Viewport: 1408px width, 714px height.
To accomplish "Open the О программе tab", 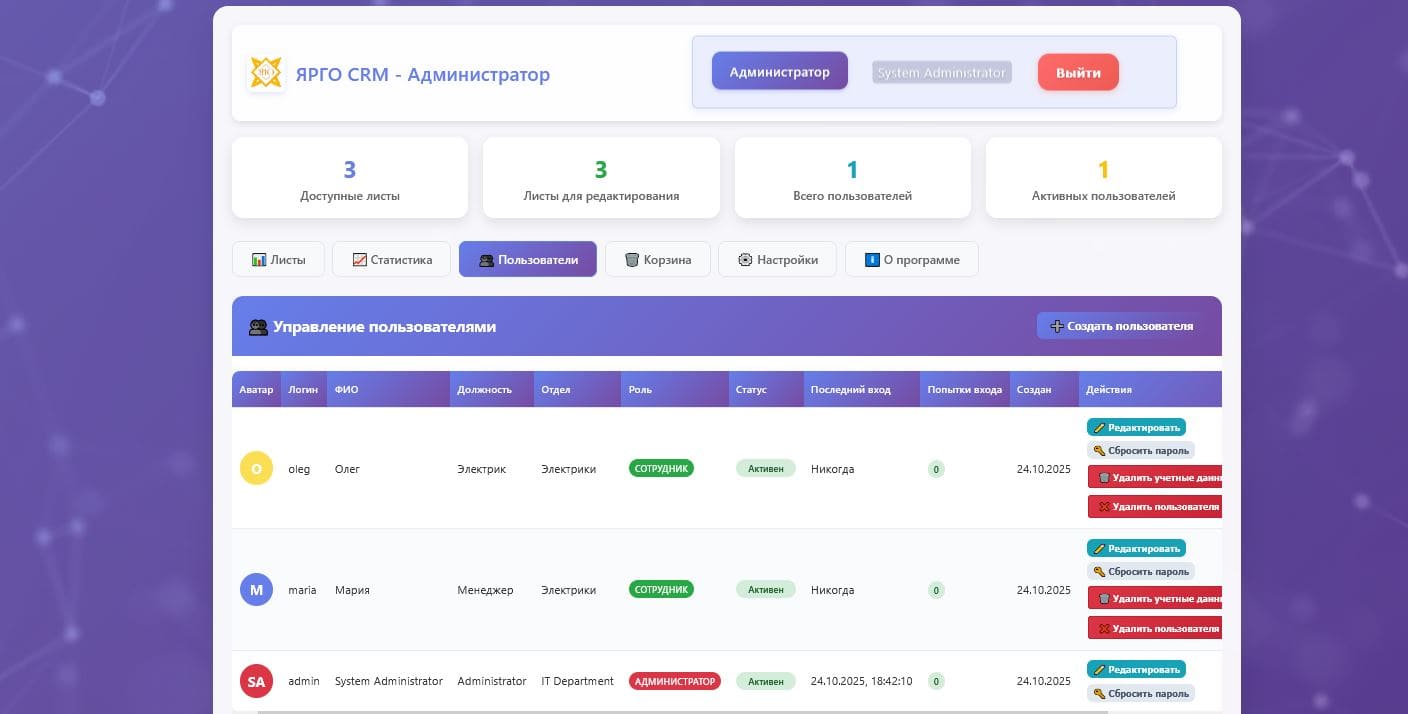I will 911,259.
